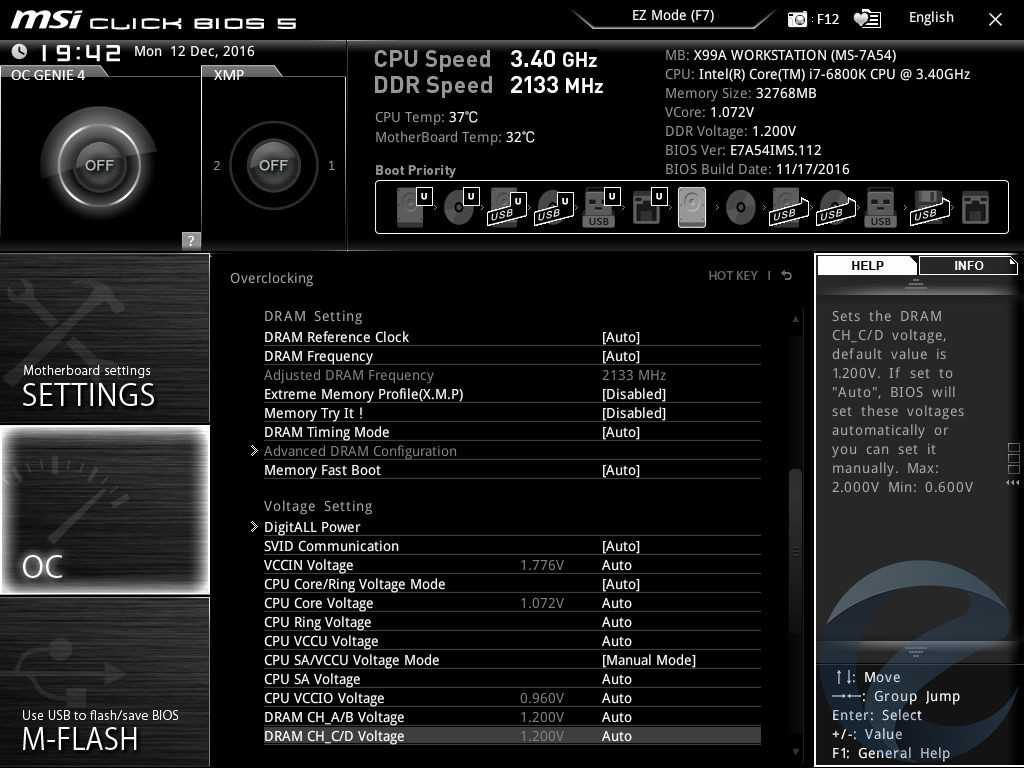Switch to the HELP tab
This screenshot has width=1024, height=768.
867,265
